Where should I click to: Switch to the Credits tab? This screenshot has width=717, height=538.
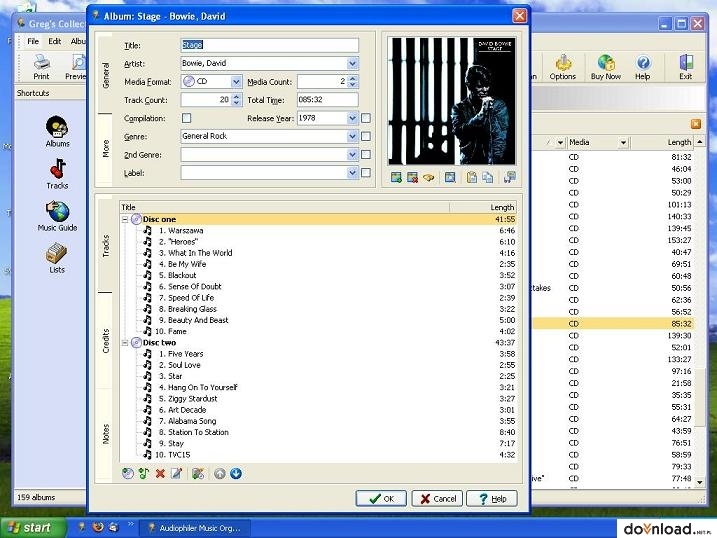click(x=105, y=341)
